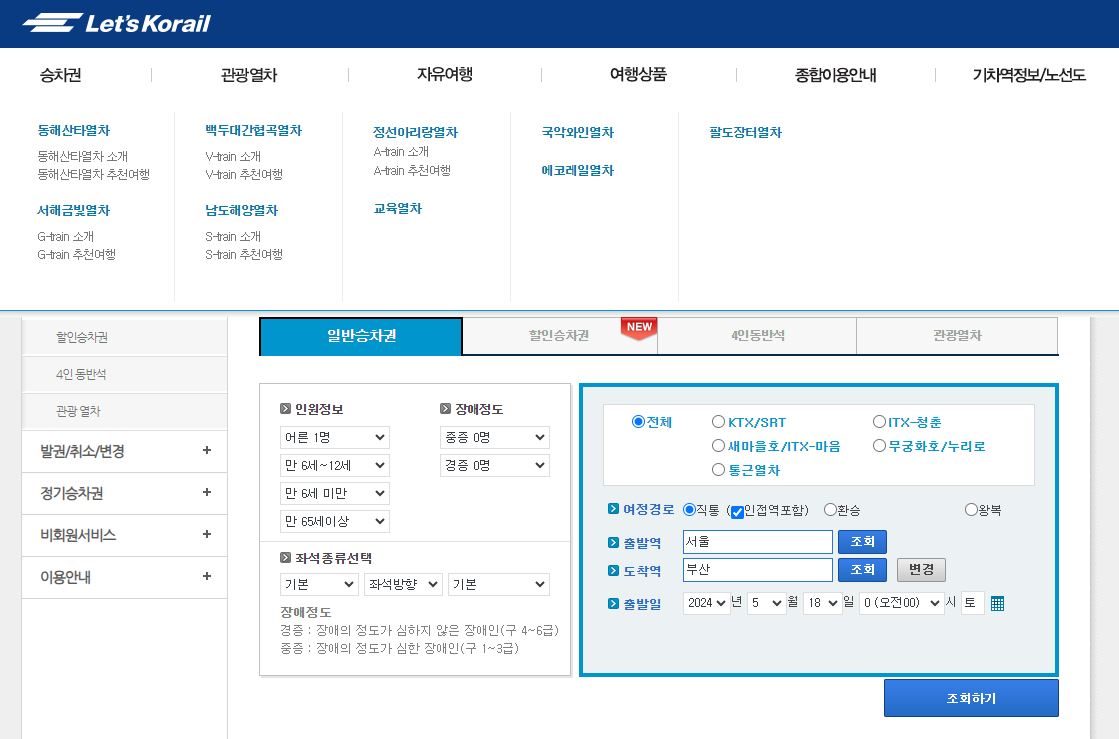Open the calendar icon next to 출발일
This screenshot has width=1119, height=739.
point(997,603)
